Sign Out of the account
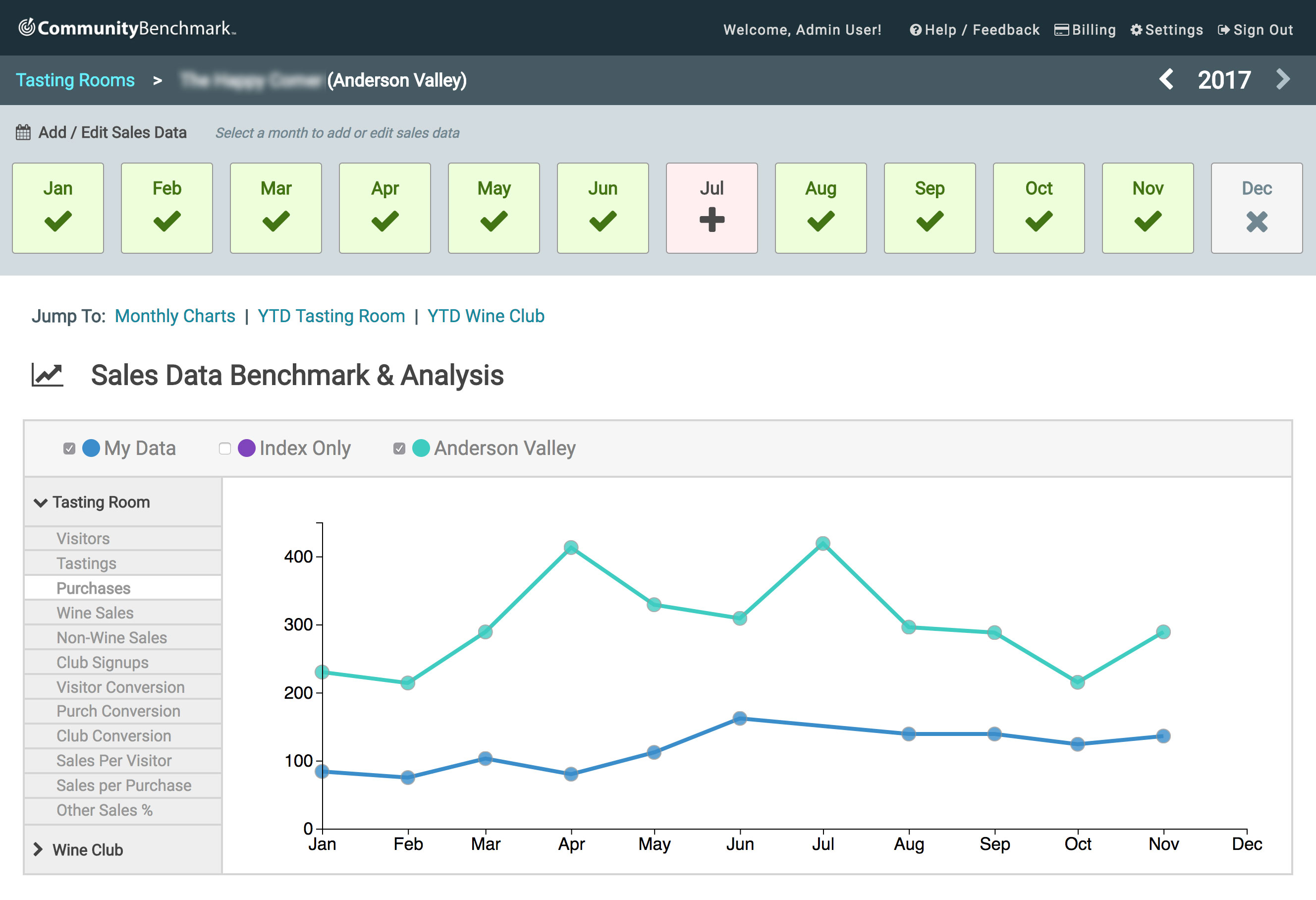This screenshot has height=900, width=1316. pos(1256,30)
